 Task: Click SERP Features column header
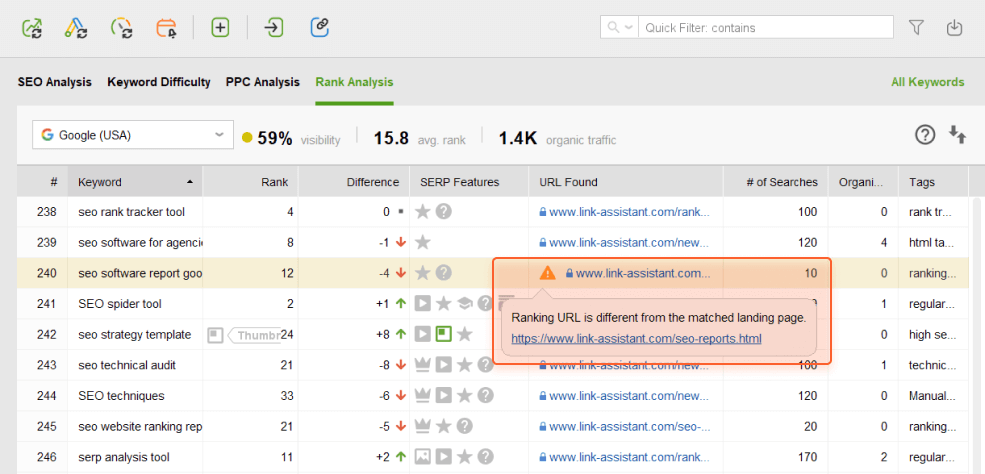click(x=469, y=182)
